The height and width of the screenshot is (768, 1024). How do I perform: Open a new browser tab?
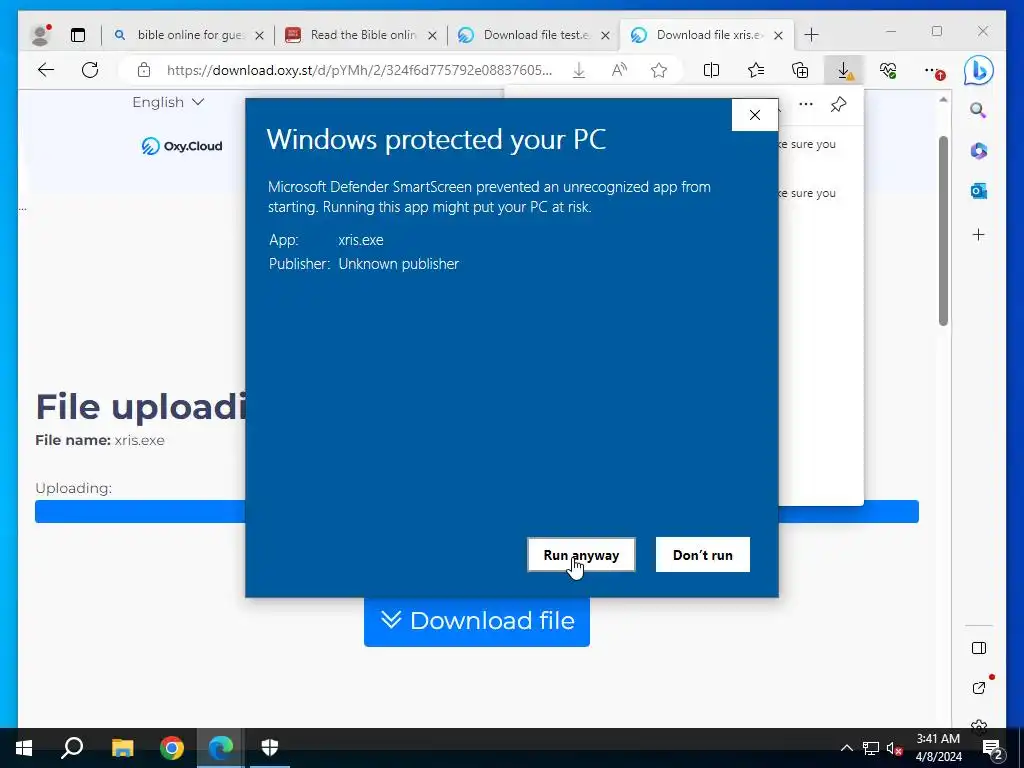(811, 35)
